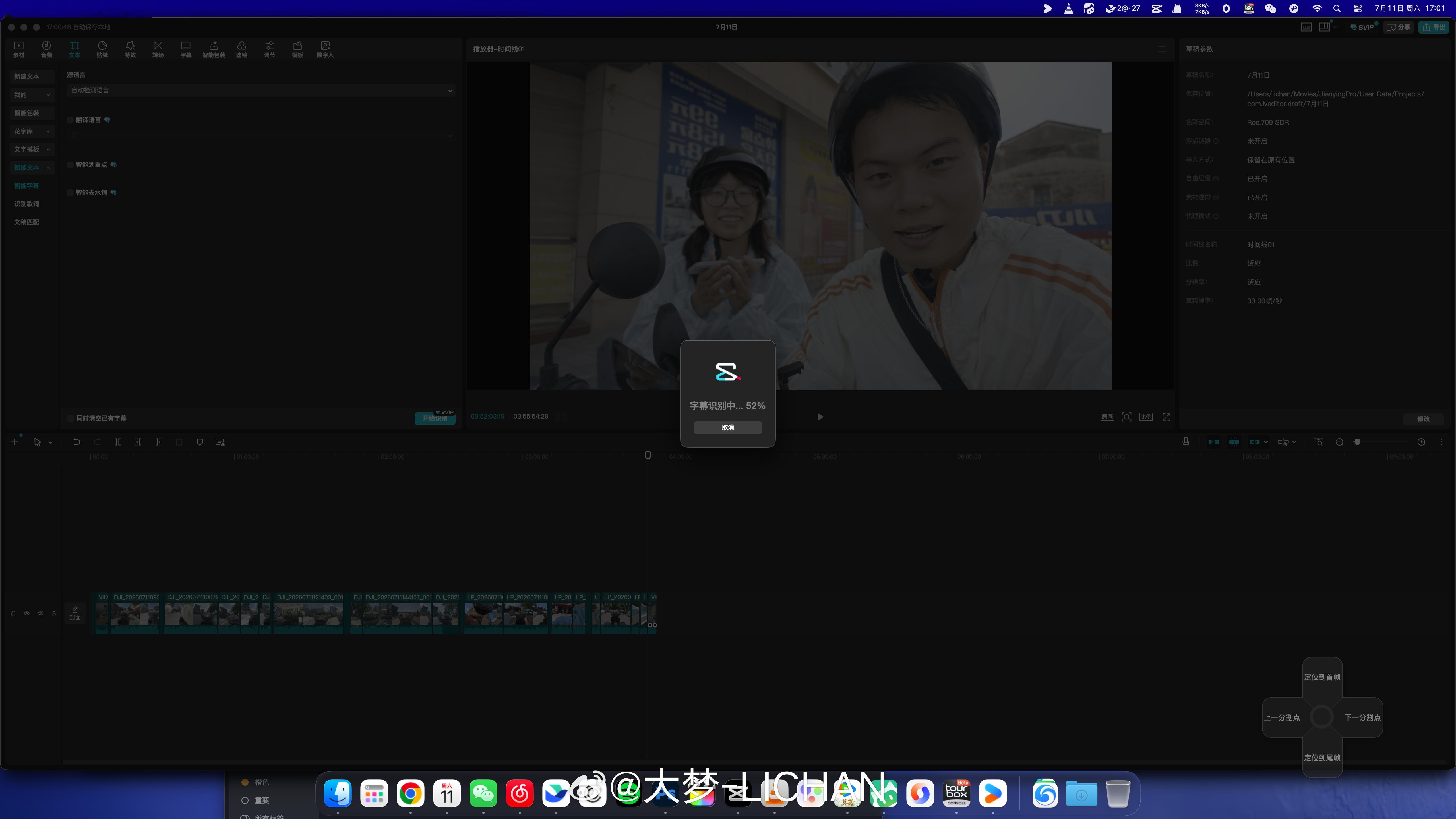Mute the main track audio
This screenshot has width=1456, height=819.
pos(40,613)
